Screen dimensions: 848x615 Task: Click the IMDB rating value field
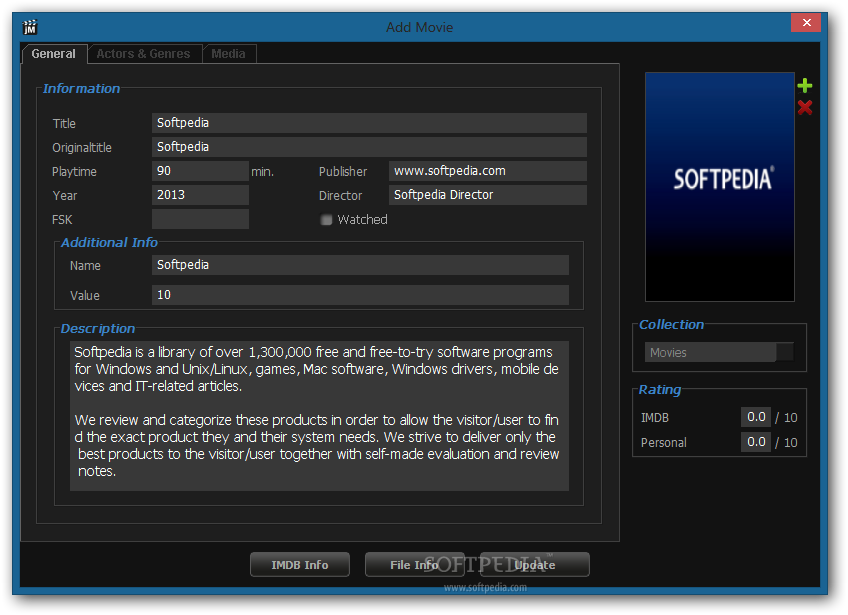click(x=756, y=417)
